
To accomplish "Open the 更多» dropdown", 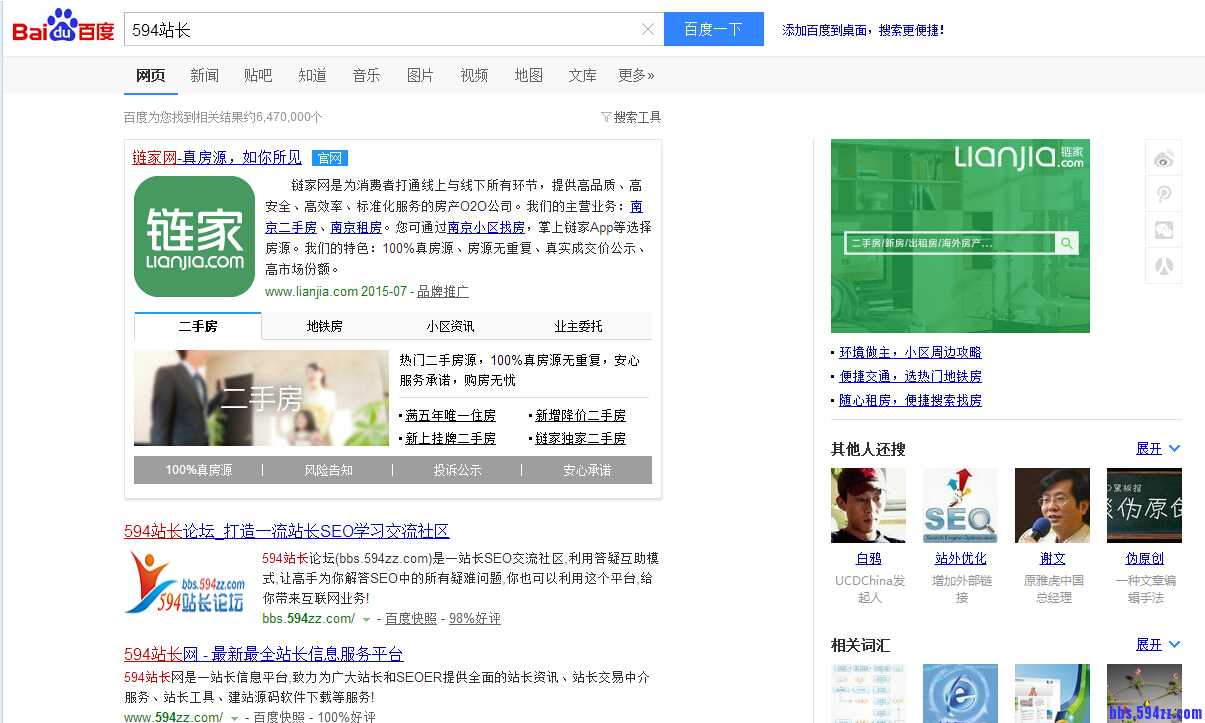I will 636,74.
